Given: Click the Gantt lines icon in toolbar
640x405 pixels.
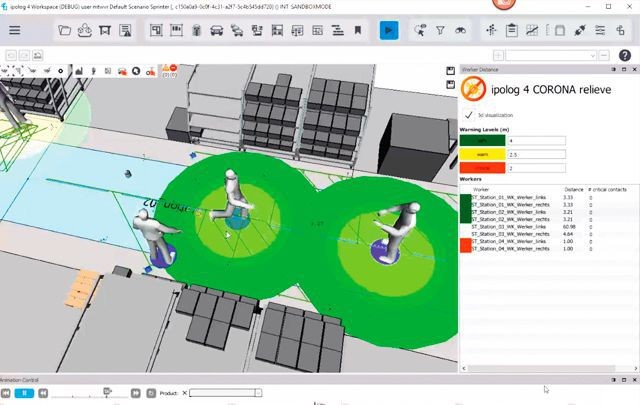Looking at the screenshot, I should click(338, 30).
